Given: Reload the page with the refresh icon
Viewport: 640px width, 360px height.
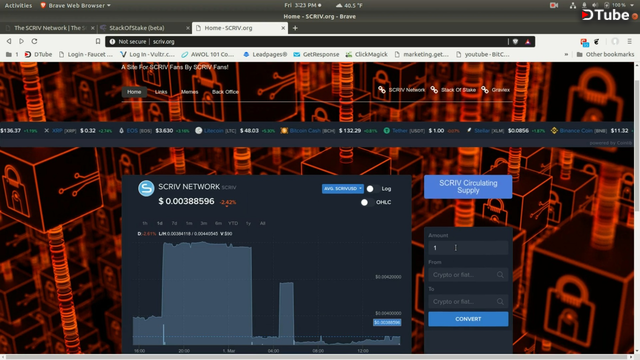Looking at the screenshot, I should pyautogui.click(x=34, y=41).
